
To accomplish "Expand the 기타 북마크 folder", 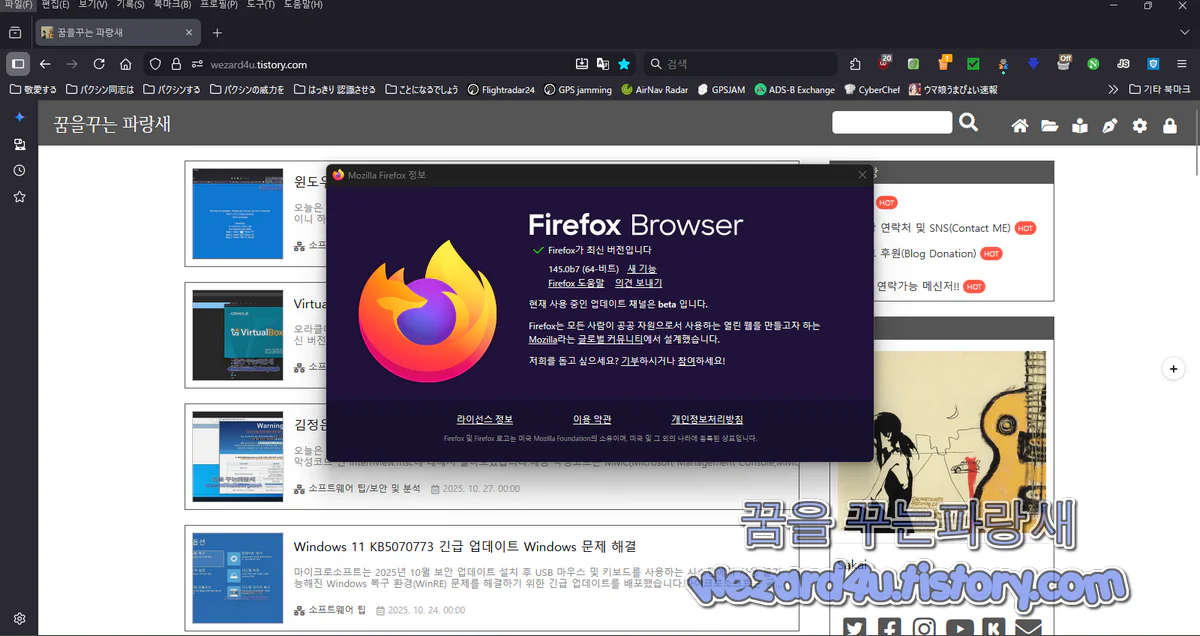I will [1159, 89].
